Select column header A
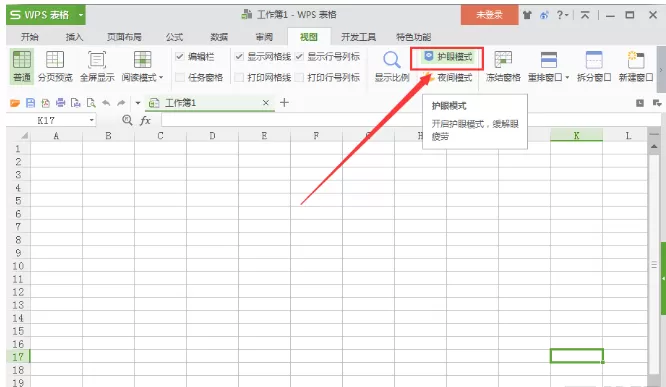 tap(56, 136)
